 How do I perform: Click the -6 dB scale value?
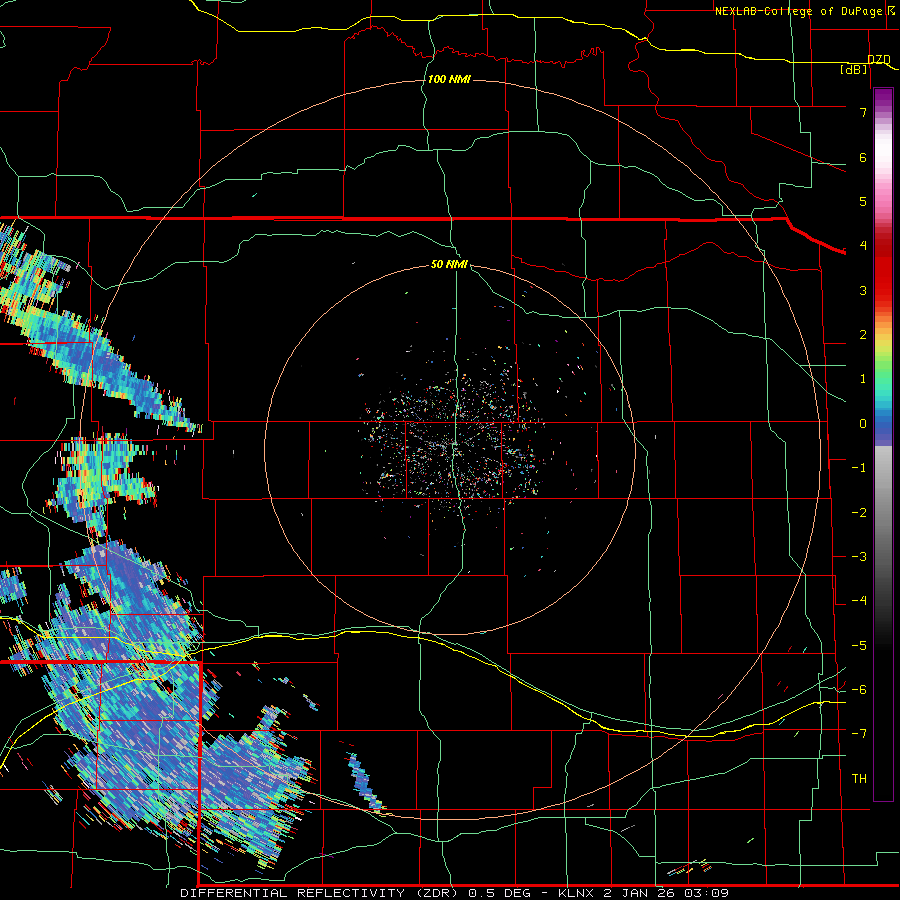click(859, 690)
